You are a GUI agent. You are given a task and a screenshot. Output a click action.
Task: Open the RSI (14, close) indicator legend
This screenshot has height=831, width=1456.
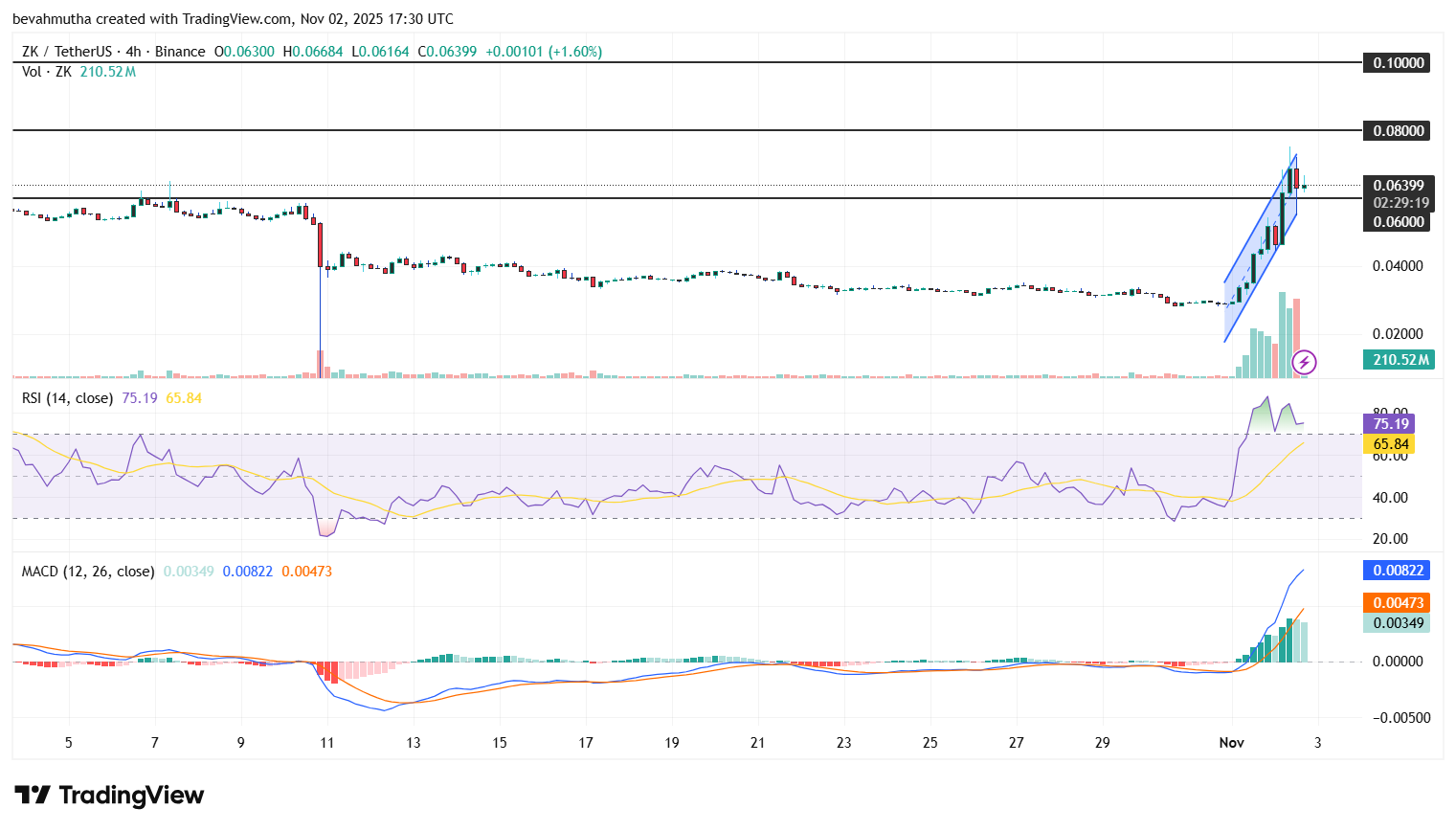[x=65, y=397]
